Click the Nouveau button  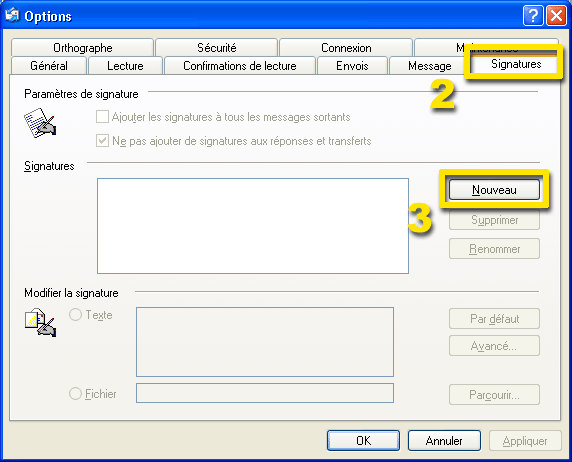pos(494,189)
